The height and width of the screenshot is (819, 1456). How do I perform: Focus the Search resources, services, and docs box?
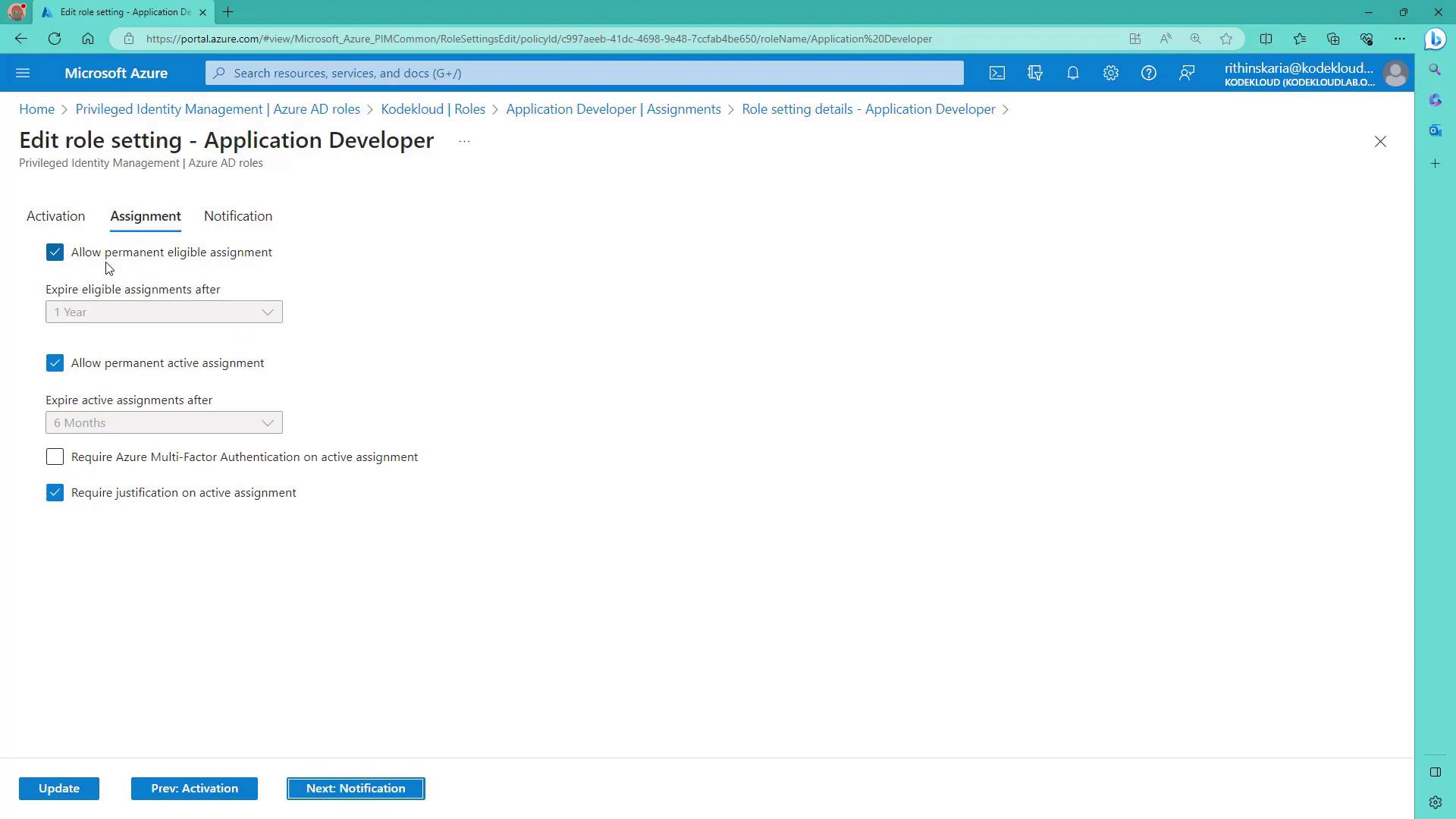(x=585, y=73)
